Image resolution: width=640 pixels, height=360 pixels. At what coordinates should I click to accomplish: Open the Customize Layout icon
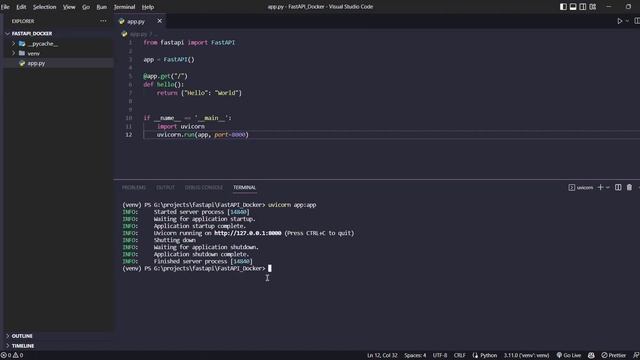[593, 7]
